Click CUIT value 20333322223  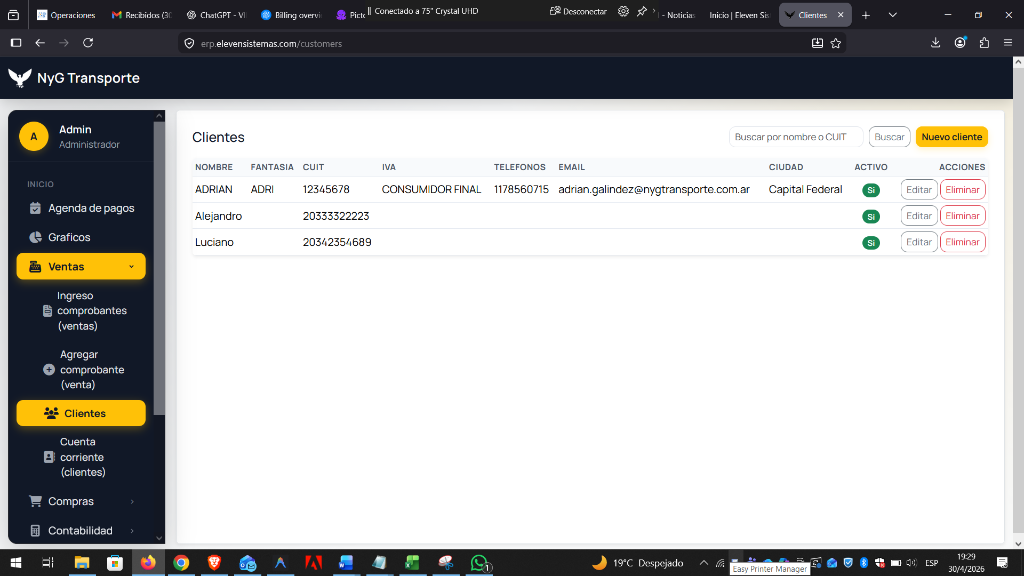pyautogui.click(x=336, y=216)
